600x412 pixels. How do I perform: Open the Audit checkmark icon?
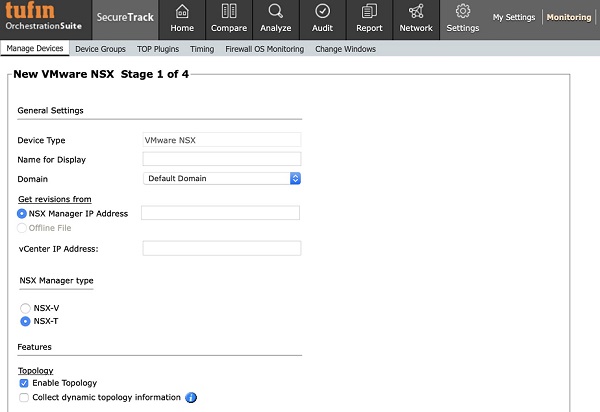[x=323, y=12]
